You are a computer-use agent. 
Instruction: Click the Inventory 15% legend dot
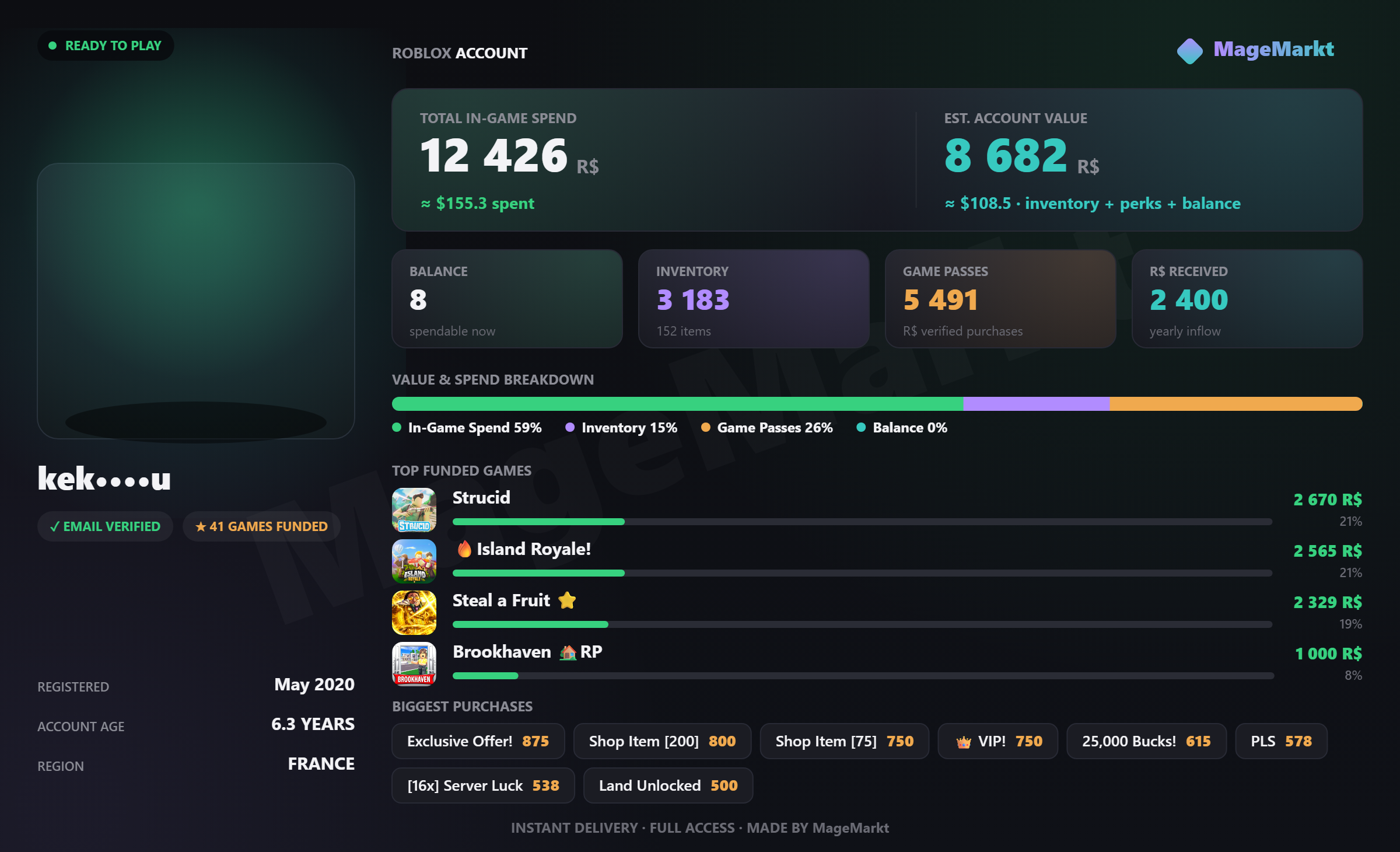[570, 427]
